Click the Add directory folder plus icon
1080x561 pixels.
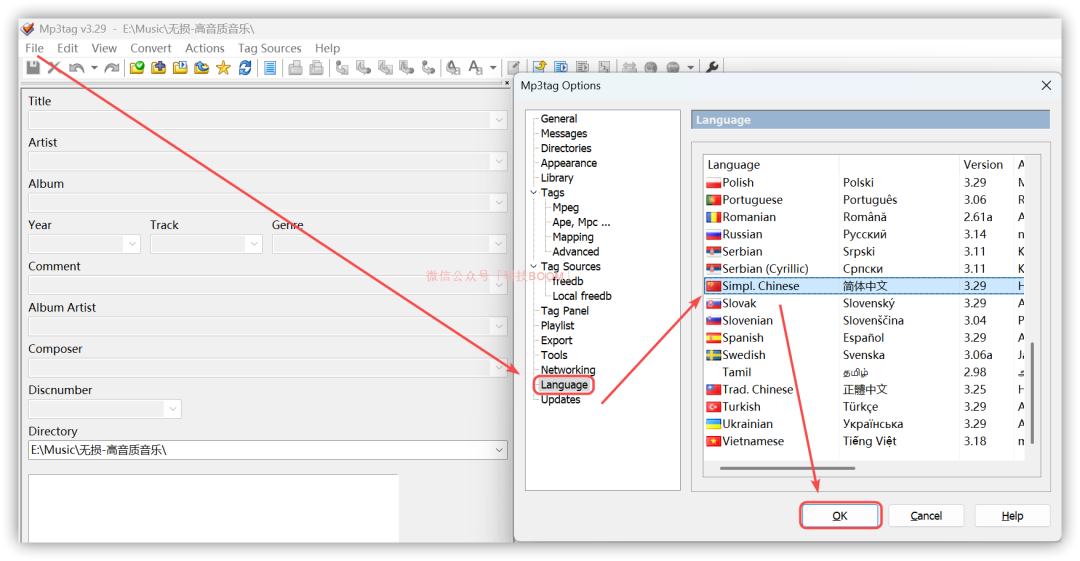pyautogui.click(x=158, y=68)
